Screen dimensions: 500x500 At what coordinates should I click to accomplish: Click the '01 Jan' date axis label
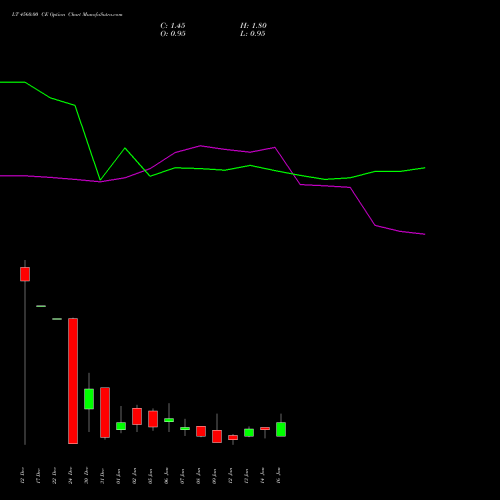pyautogui.click(x=118, y=476)
